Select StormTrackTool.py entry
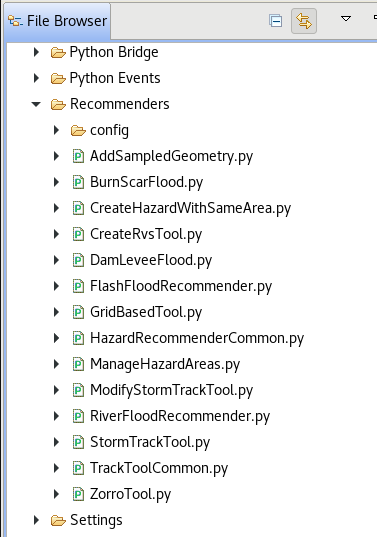This screenshot has width=377, height=537. [x=150, y=442]
